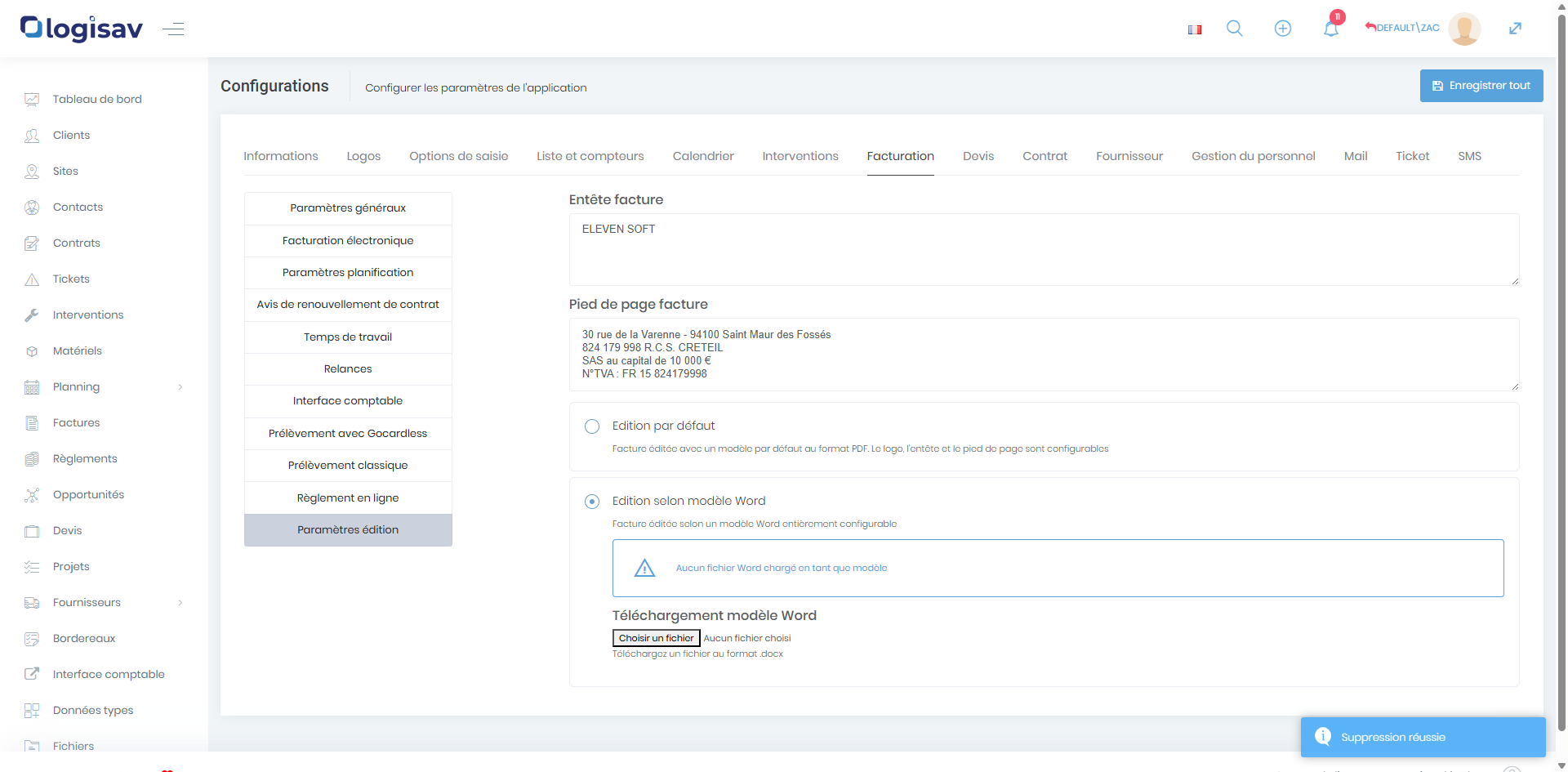
Task: Click Choisir un fichier upload button
Action: (656, 638)
